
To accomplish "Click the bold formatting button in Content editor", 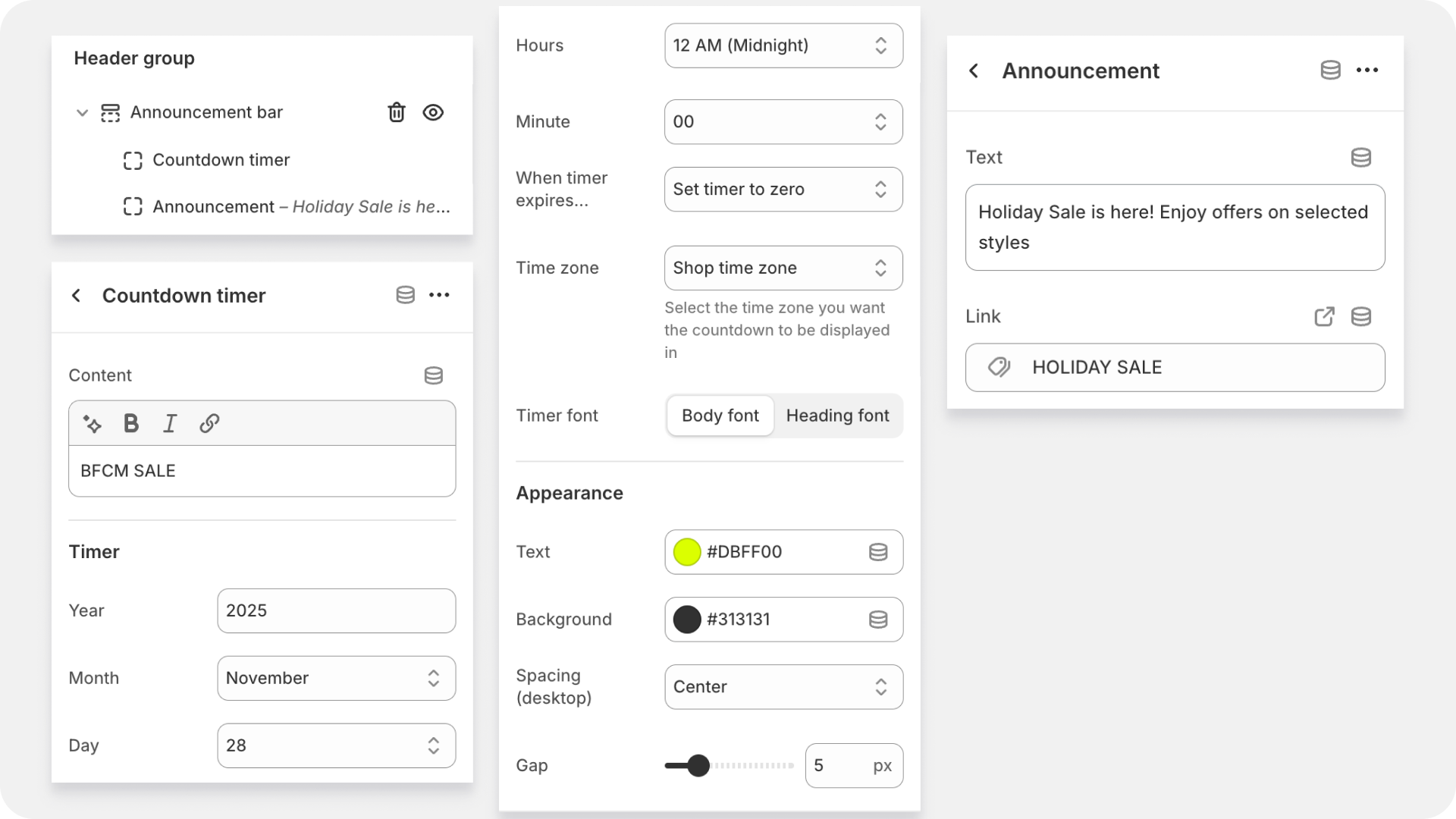I will (x=131, y=423).
